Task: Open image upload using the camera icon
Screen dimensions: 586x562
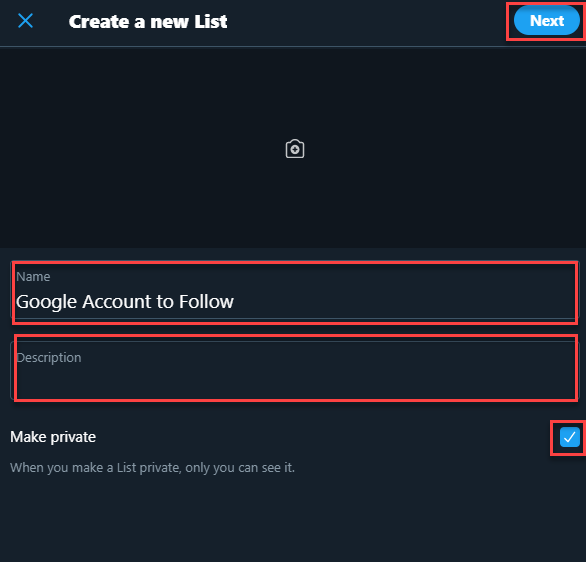Action: coord(295,149)
